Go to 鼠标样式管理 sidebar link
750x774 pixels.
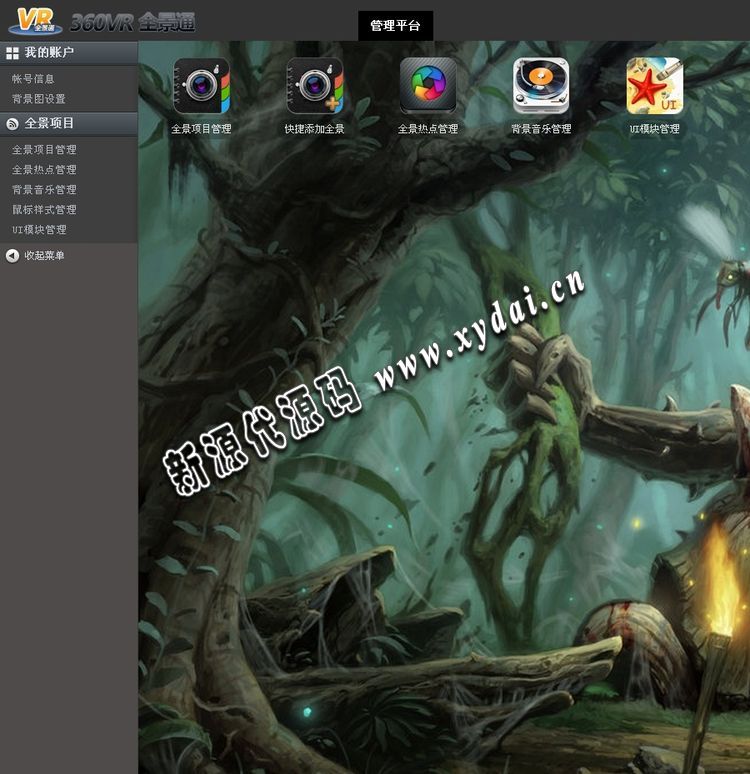point(44,210)
